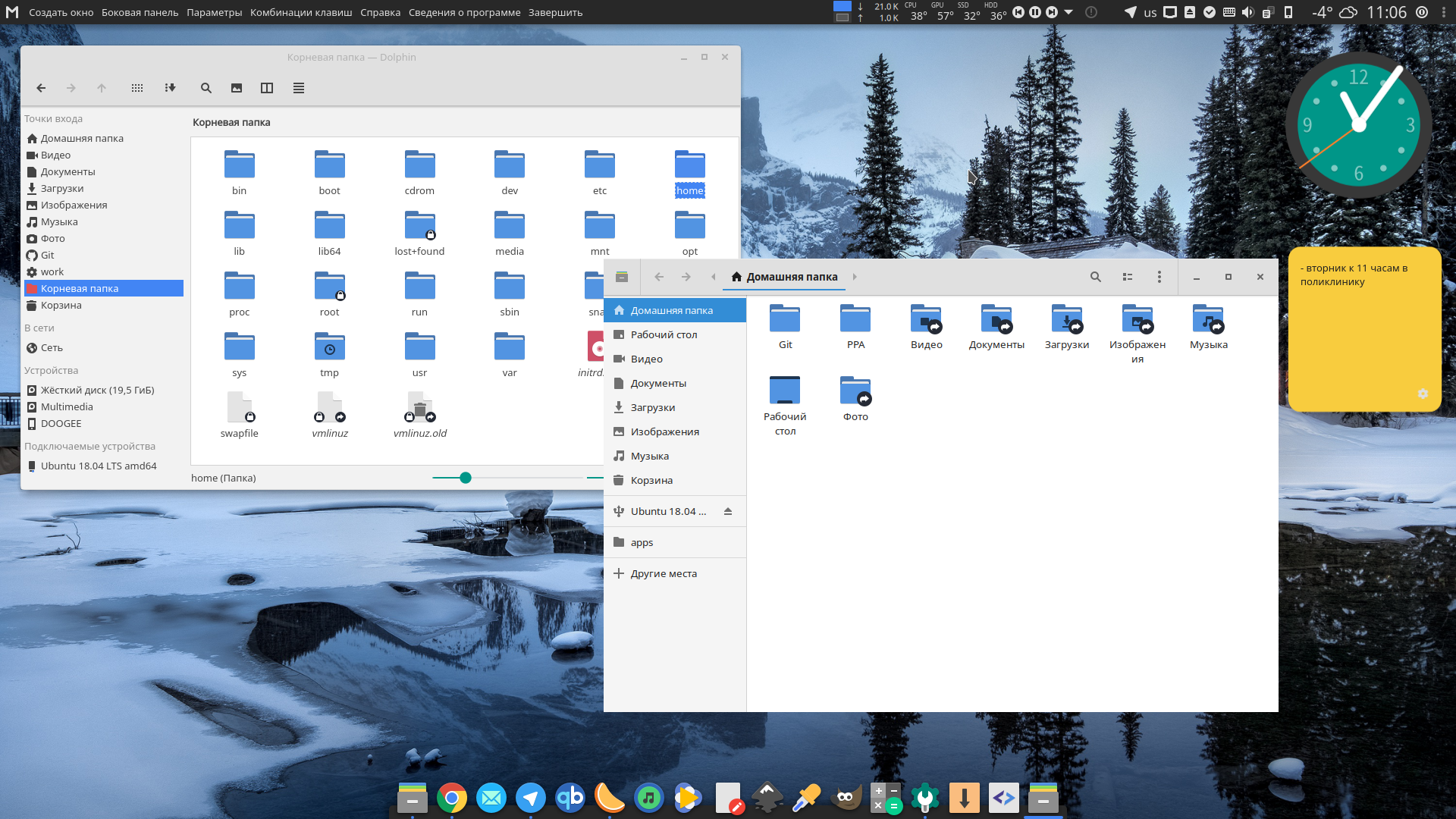1456x819 pixels.
Task: Open search in Dolphin toolbar
Action: pos(206,88)
